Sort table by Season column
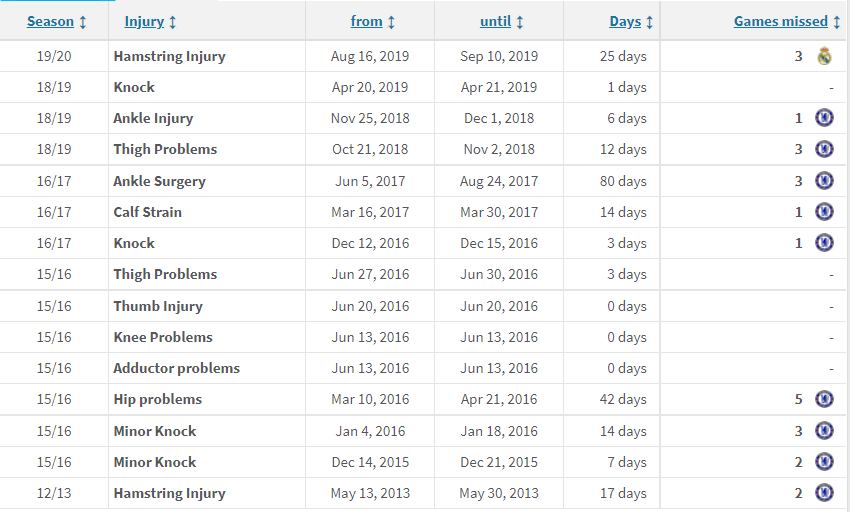 pyautogui.click(x=50, y=22)
